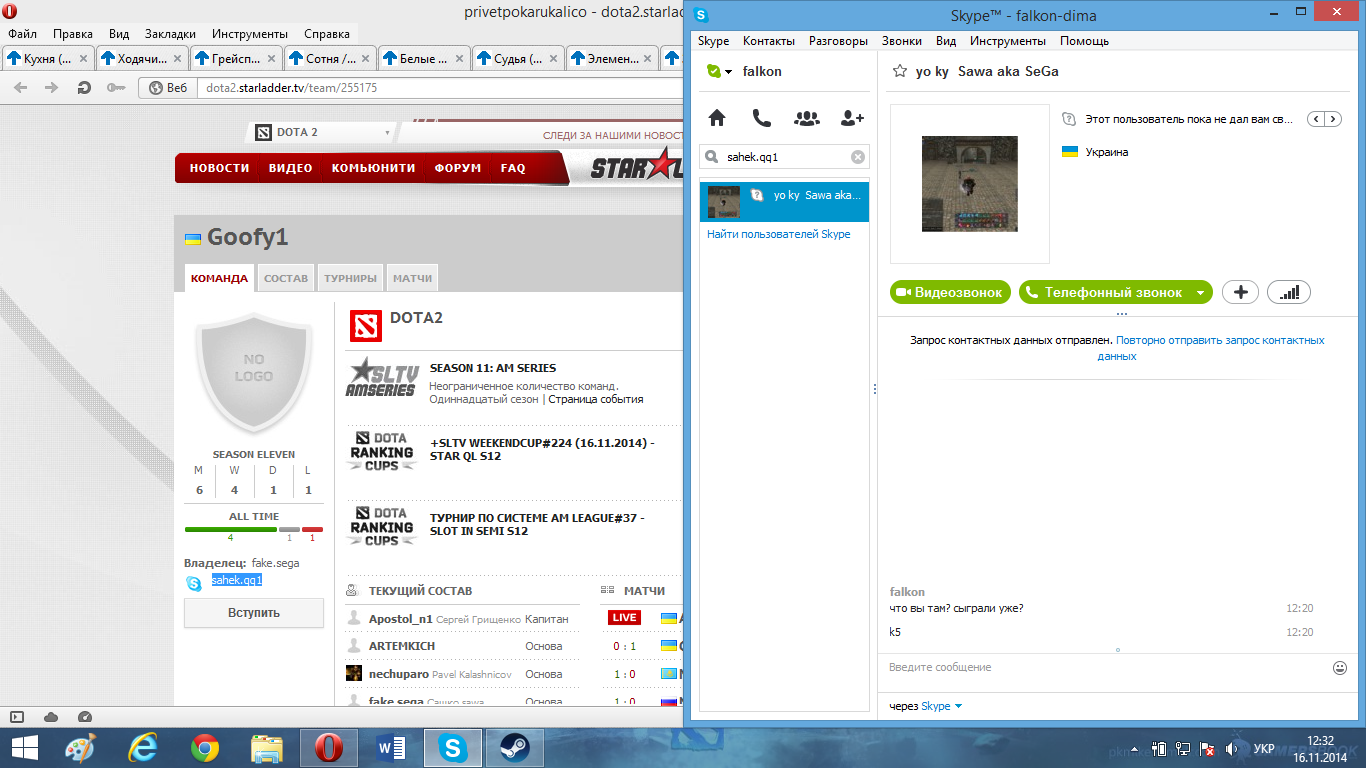Viewport: 1366px width, 768px height.
Task: Star yo ky Sawa as favorite
Action: pos(900,71)
